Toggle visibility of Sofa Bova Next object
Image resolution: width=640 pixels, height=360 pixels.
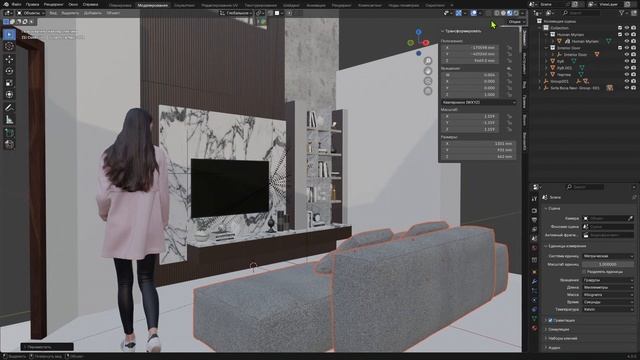click(627, 88)
